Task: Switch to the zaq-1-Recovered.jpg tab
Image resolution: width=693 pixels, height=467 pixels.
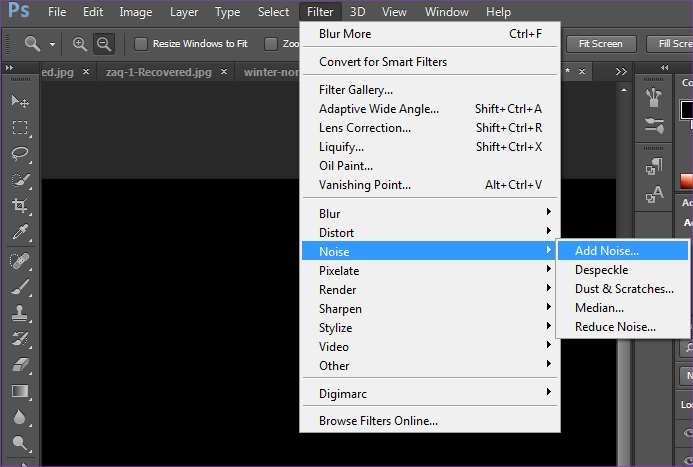Action: click(160, 73)
